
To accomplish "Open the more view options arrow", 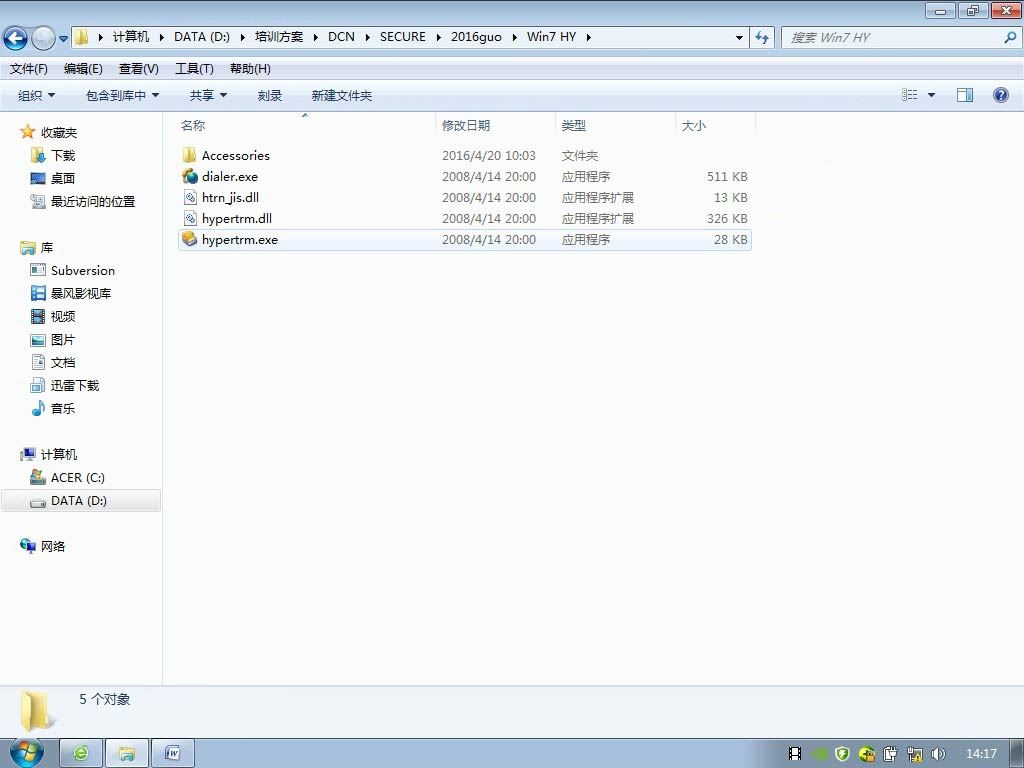I will coord(931,95).
